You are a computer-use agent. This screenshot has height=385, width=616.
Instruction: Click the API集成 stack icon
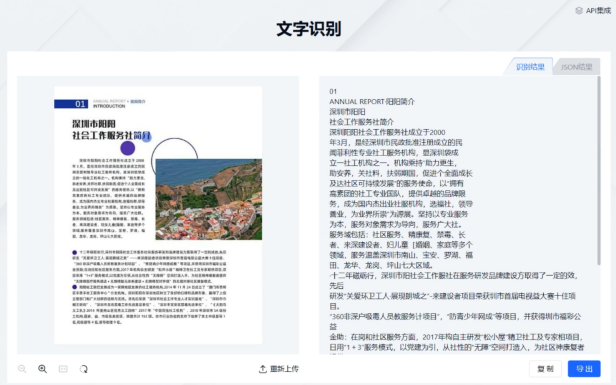[x=579, y=11]
